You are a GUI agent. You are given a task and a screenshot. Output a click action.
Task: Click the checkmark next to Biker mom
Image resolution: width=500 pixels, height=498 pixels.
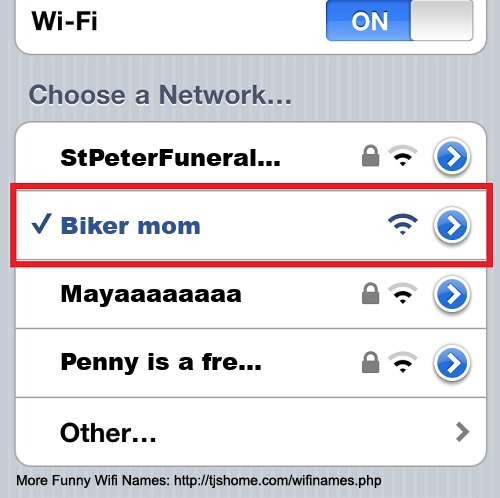coord(41,223)
